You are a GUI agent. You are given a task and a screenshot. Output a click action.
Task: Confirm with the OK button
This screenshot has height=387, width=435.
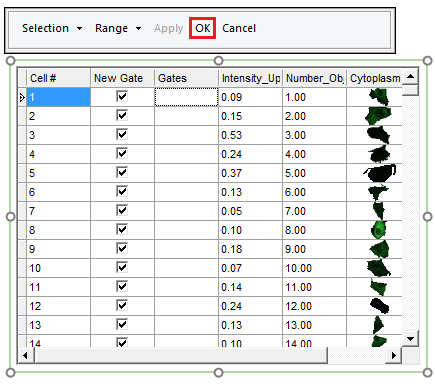point(202,28)
